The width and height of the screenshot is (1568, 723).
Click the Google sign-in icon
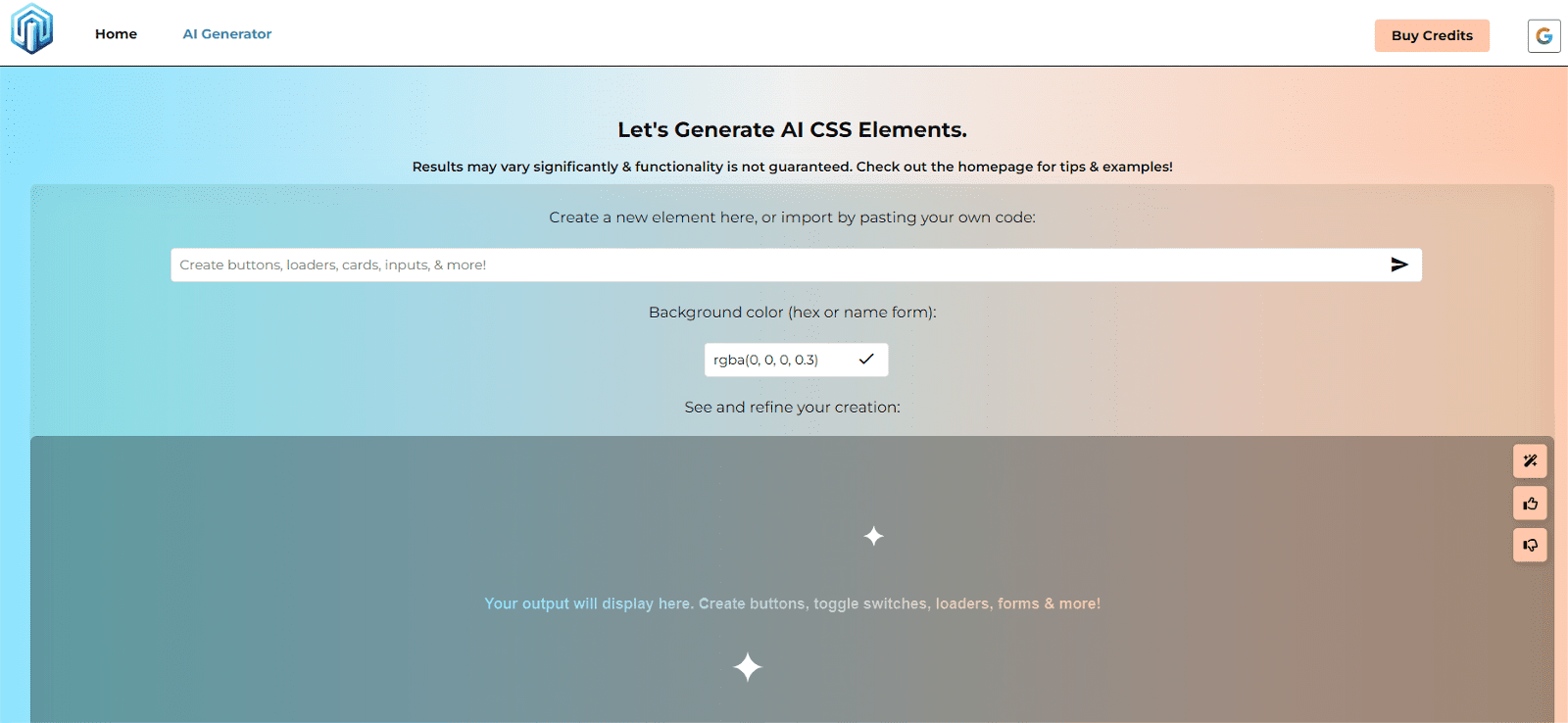coord(1543,36)
